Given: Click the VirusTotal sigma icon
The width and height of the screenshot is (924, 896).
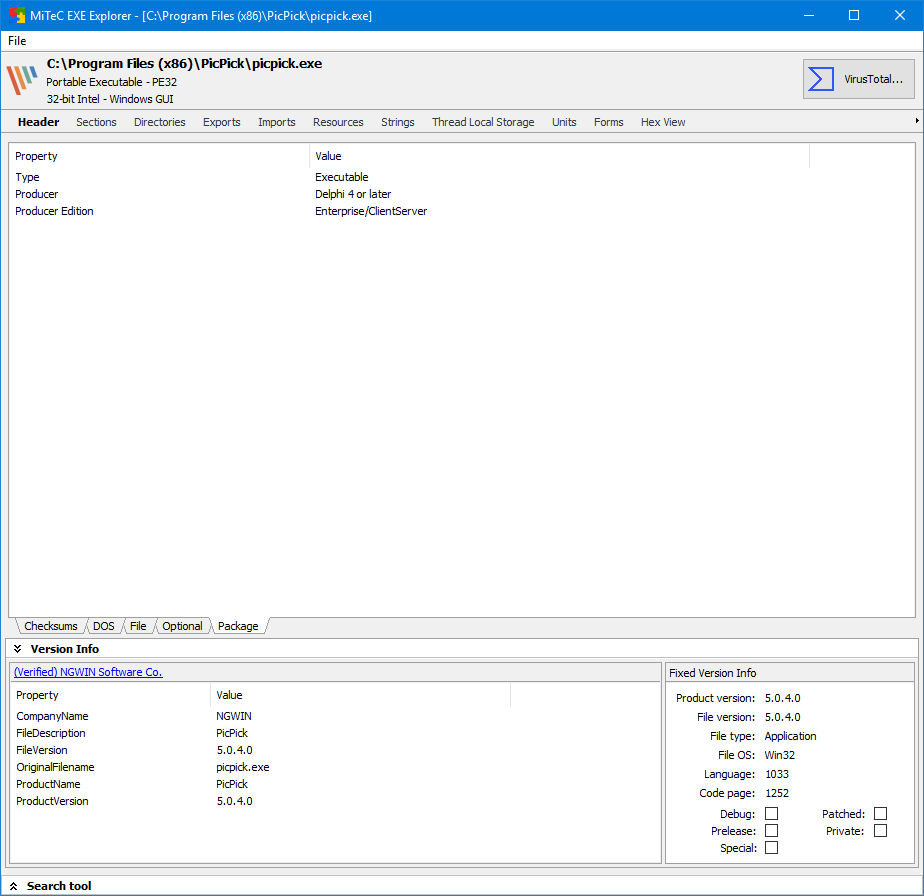Looking at the screenshot, I should [820, 79].
